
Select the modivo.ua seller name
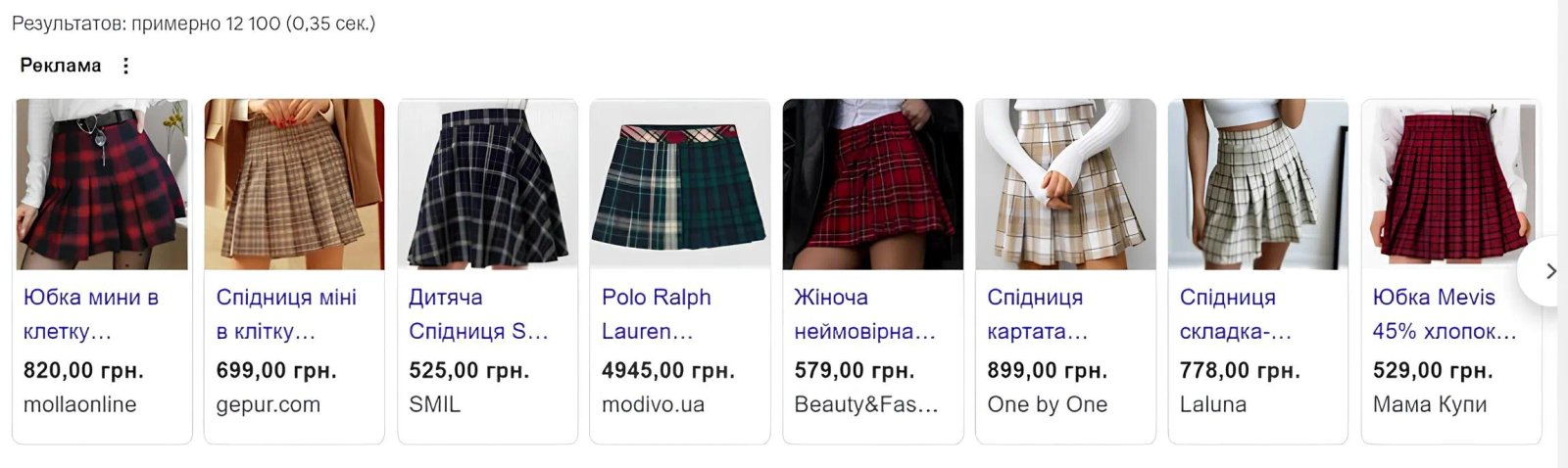tap(653, 404)
